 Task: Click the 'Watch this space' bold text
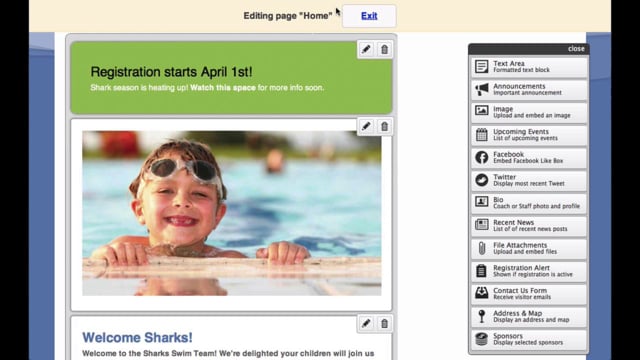click(x=223, y=88)
